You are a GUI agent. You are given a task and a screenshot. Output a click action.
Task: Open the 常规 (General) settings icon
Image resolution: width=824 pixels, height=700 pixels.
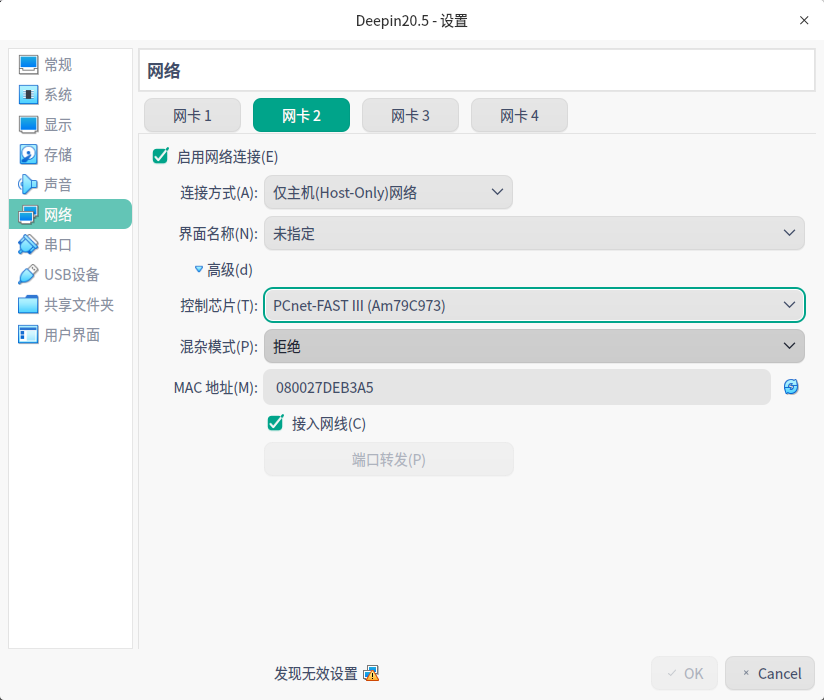28,65
